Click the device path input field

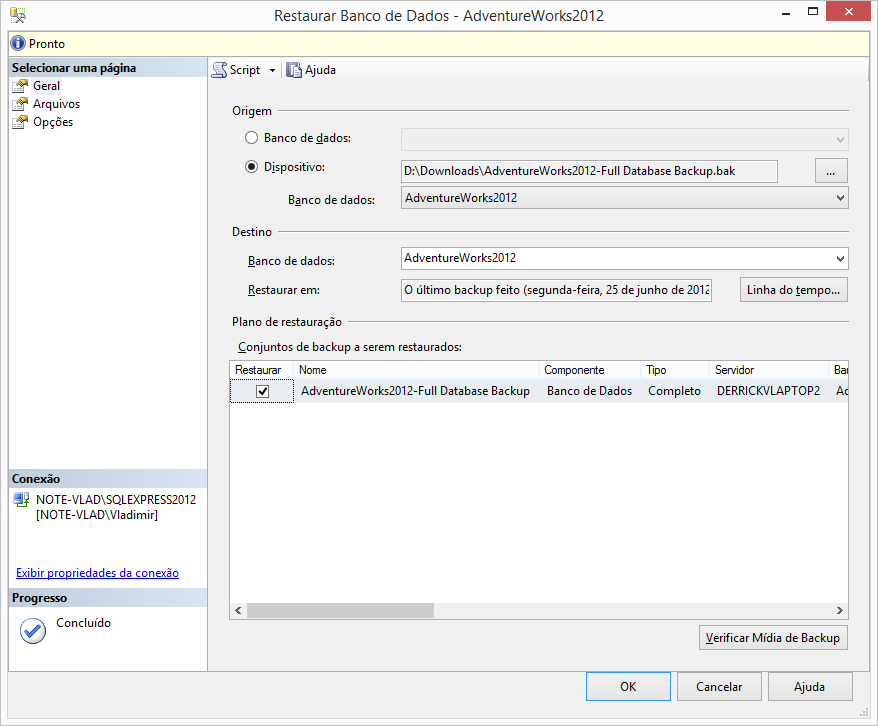589,171
